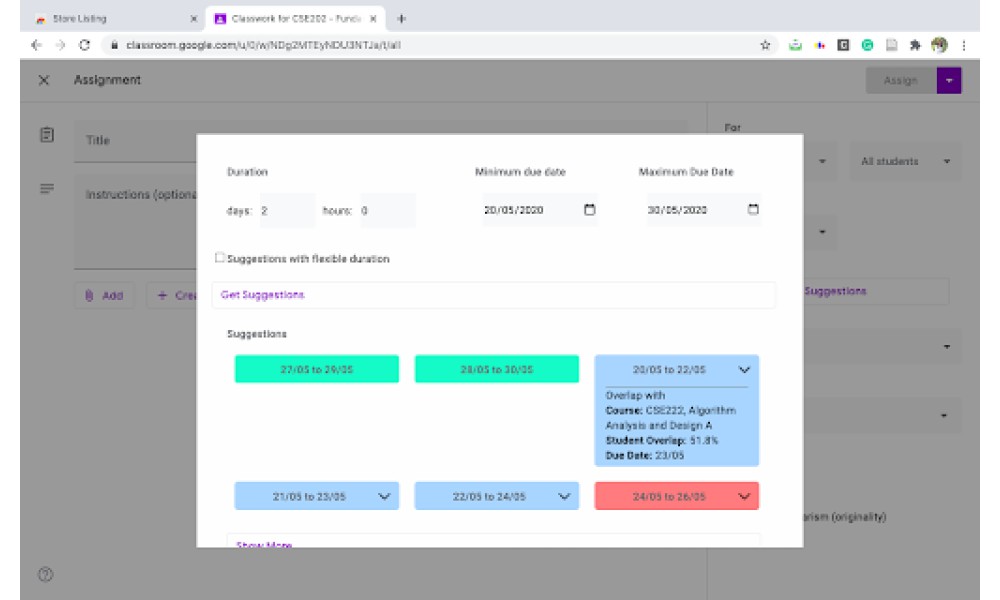Click the browser forward arrow
The width and height of the screenshot is (1000, 600).
point(60,45)
